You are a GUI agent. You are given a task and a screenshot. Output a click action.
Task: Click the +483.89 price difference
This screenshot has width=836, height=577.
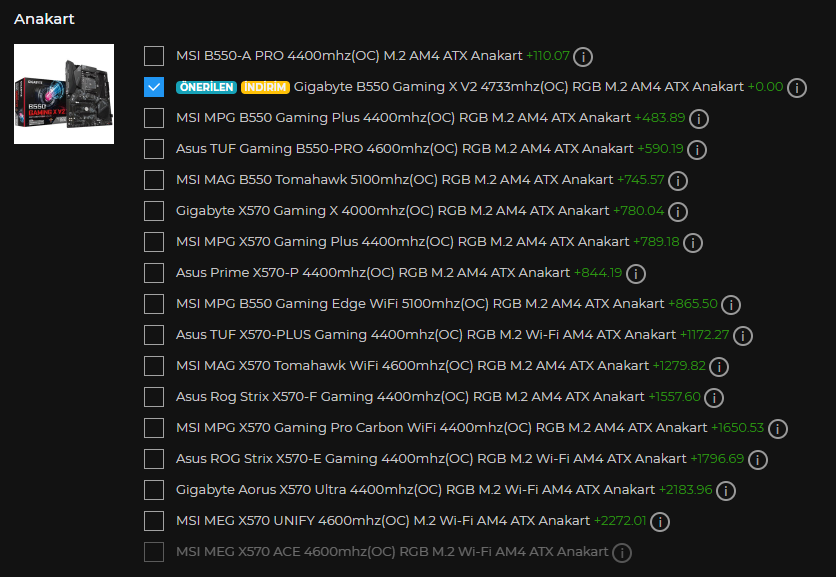tap(660, 117)
